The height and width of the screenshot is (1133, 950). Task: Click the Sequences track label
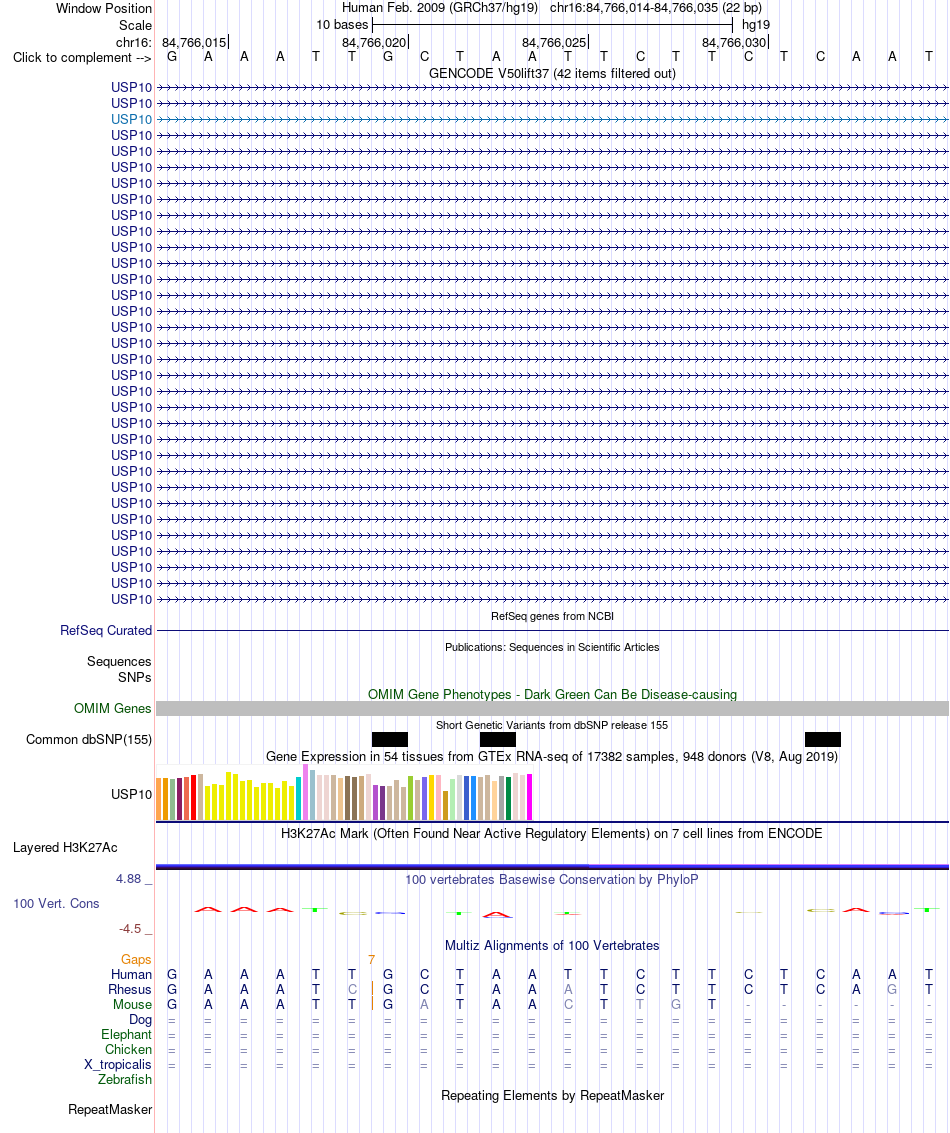coord(119,661)
